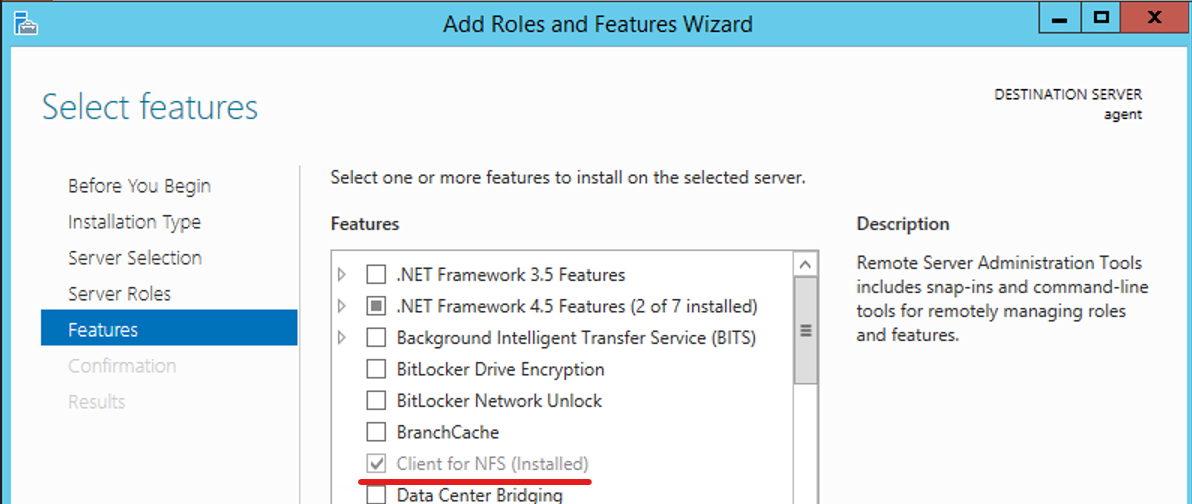Image resolution: width=1192 pixels, height=504 pixels.
Task: Select the Features step in sidebar
Action: (x=103, y=330)
